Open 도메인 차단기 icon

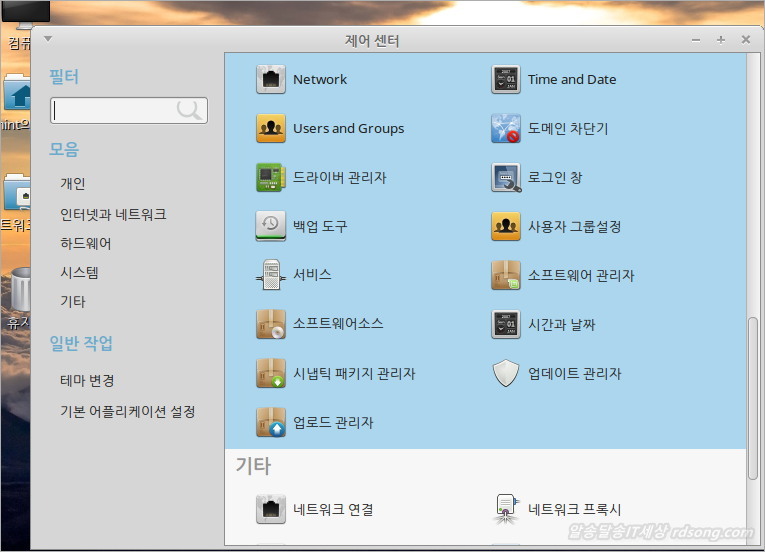(x=506, y=129)
